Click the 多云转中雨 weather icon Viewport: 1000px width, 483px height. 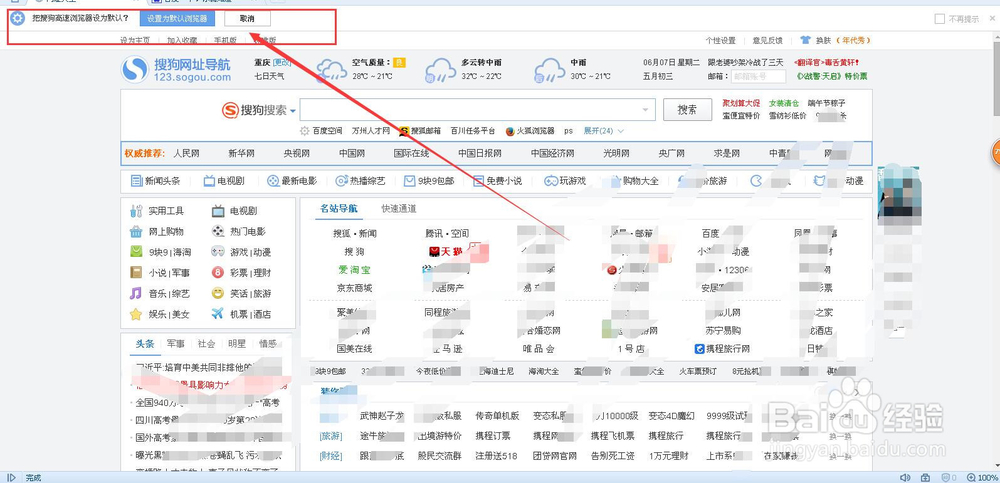(441, 70)
